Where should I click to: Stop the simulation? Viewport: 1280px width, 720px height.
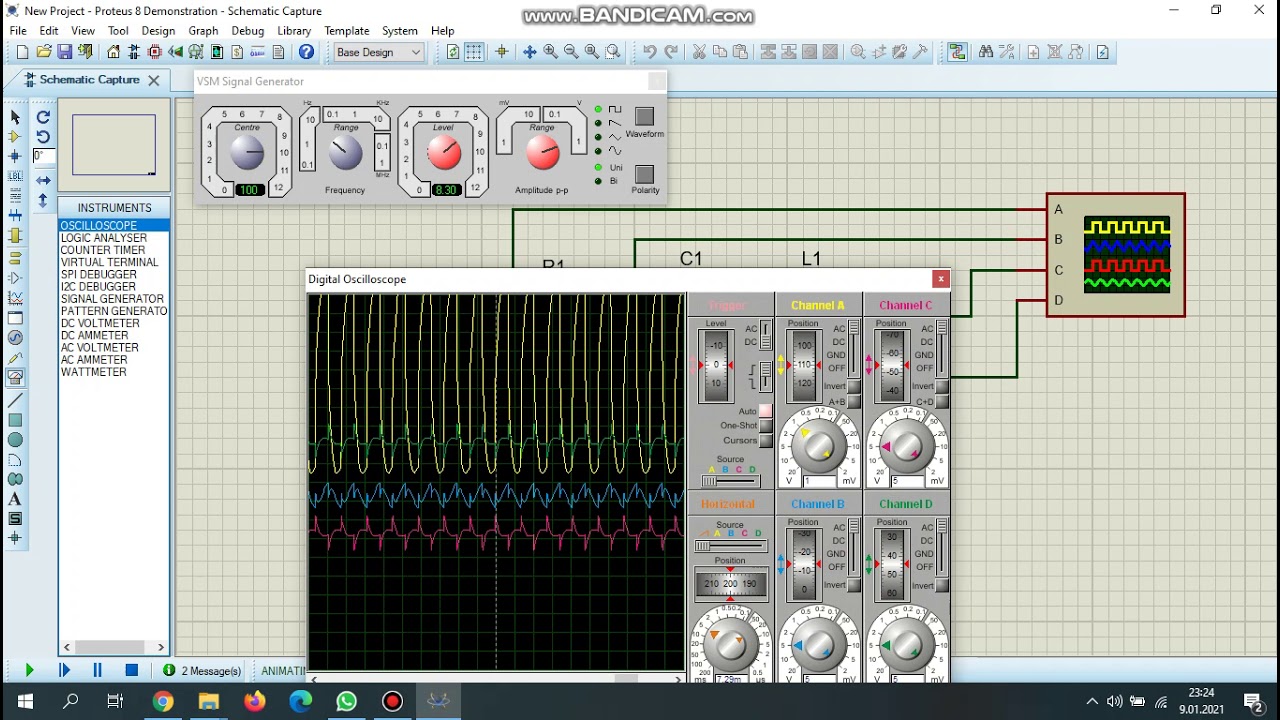coord(131,671)
